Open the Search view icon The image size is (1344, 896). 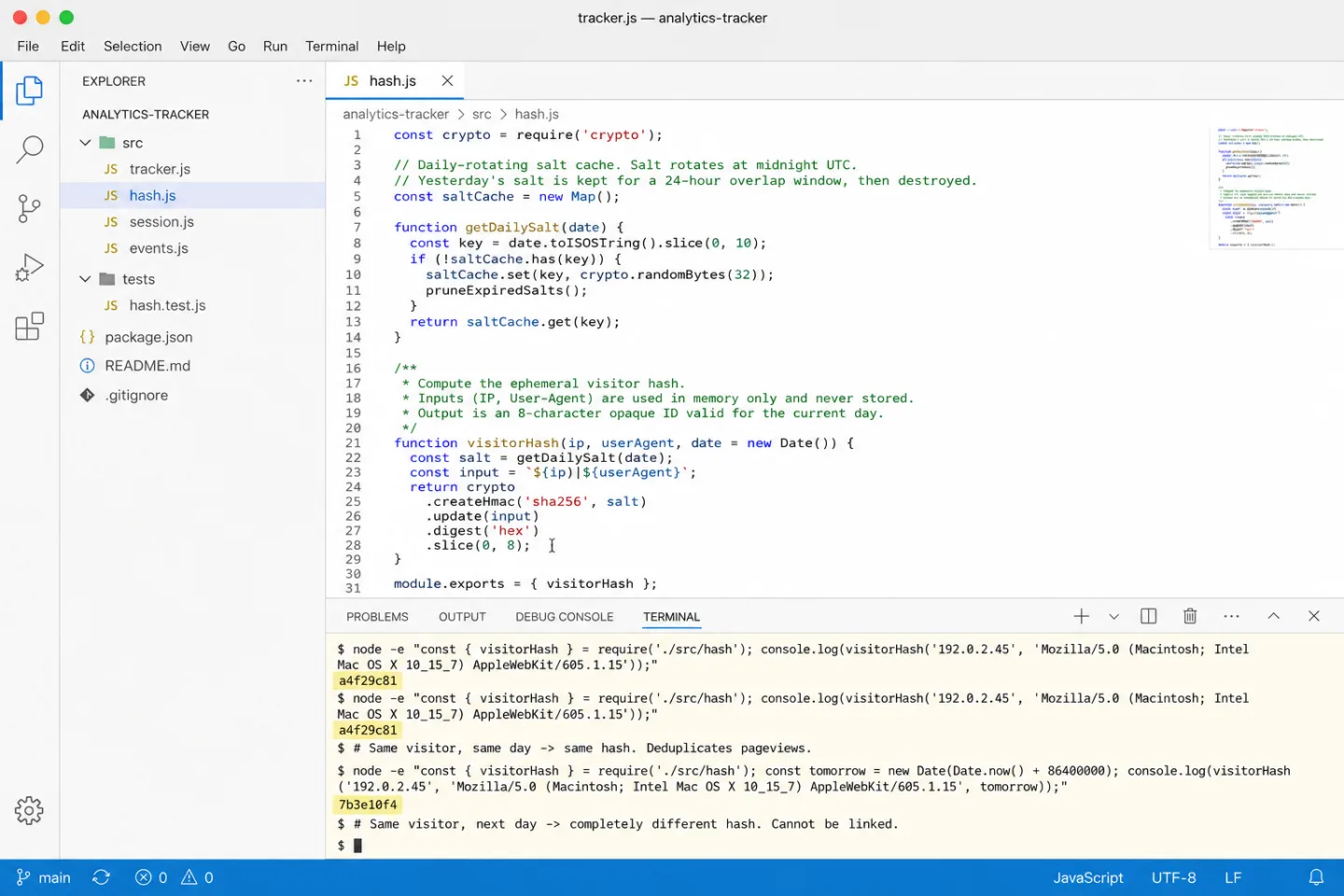30,149
